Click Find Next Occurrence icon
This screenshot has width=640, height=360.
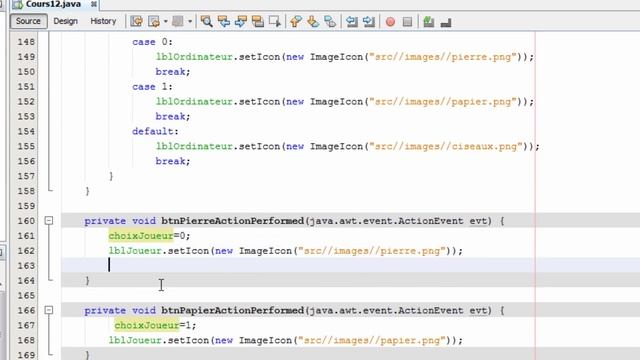[x=241, y=21]
